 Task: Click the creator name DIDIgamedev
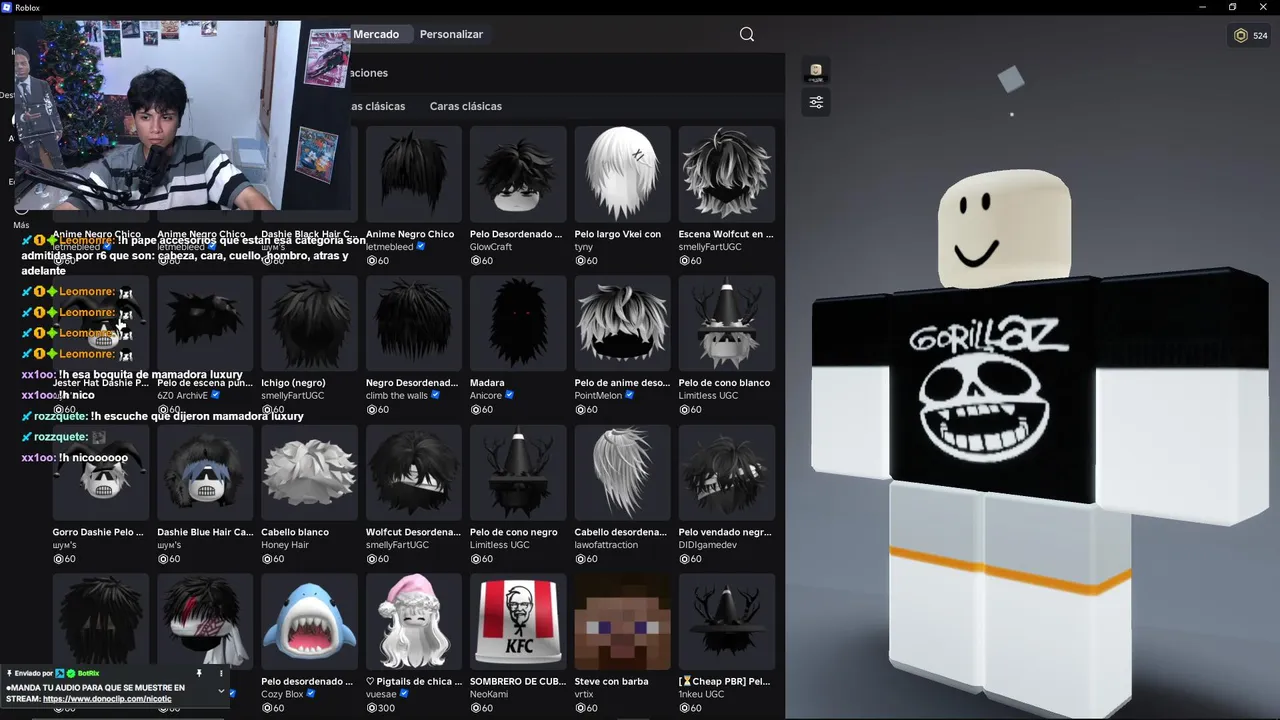click(708, 545)
